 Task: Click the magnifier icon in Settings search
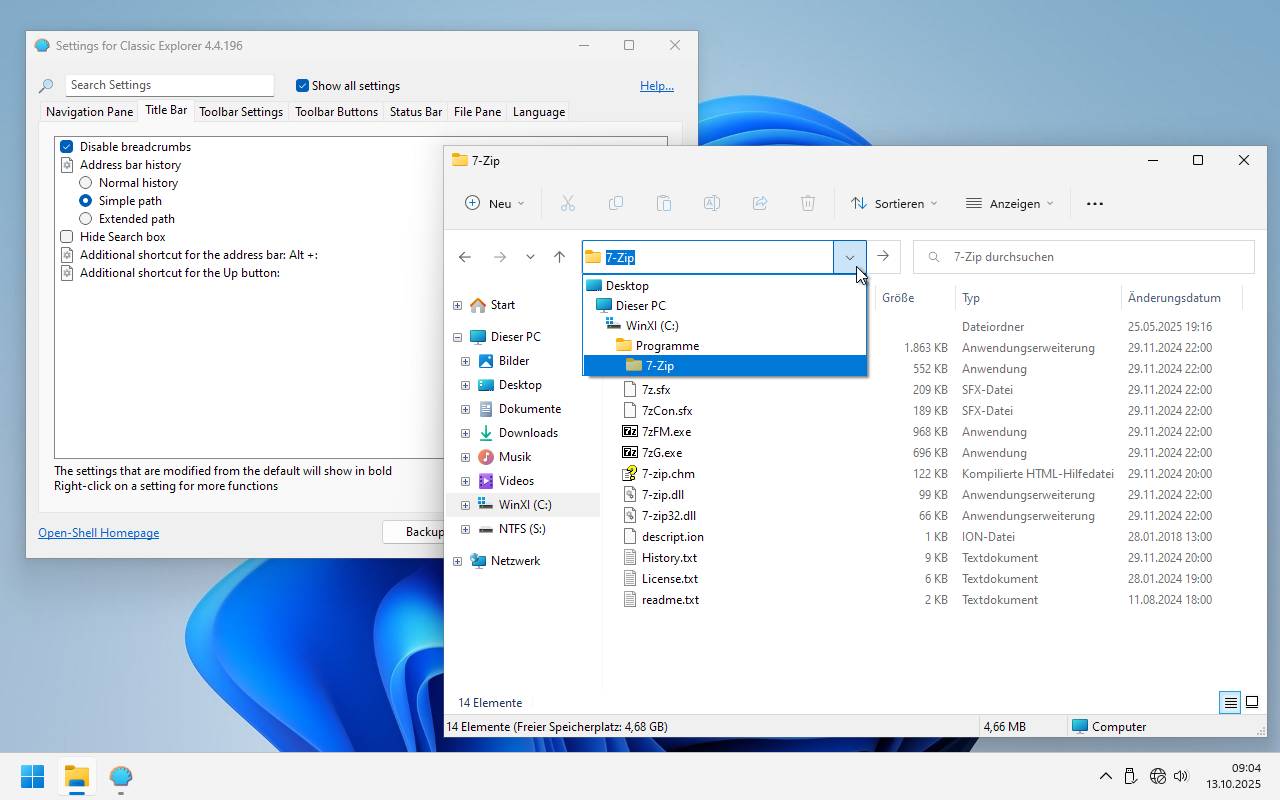(x=46, y=86)
